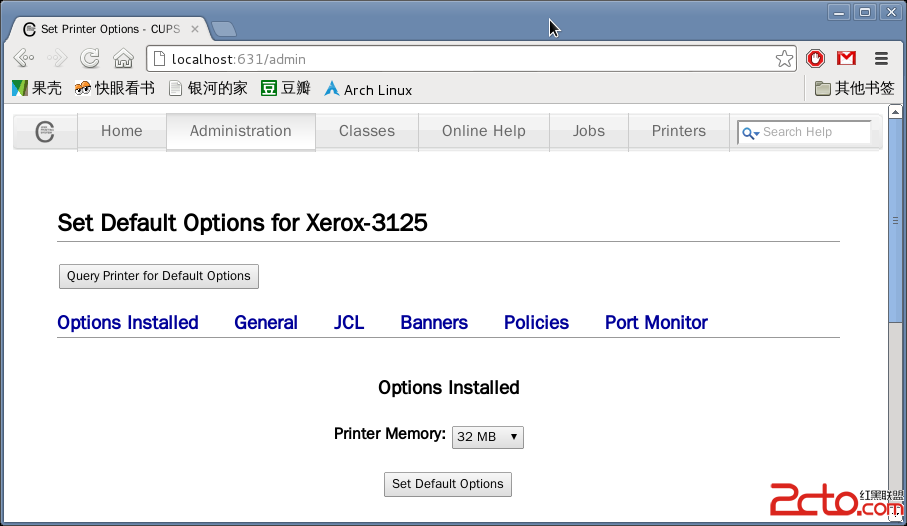907x526 pixels.
Task: Close the browser window
Action: [891, 12]
